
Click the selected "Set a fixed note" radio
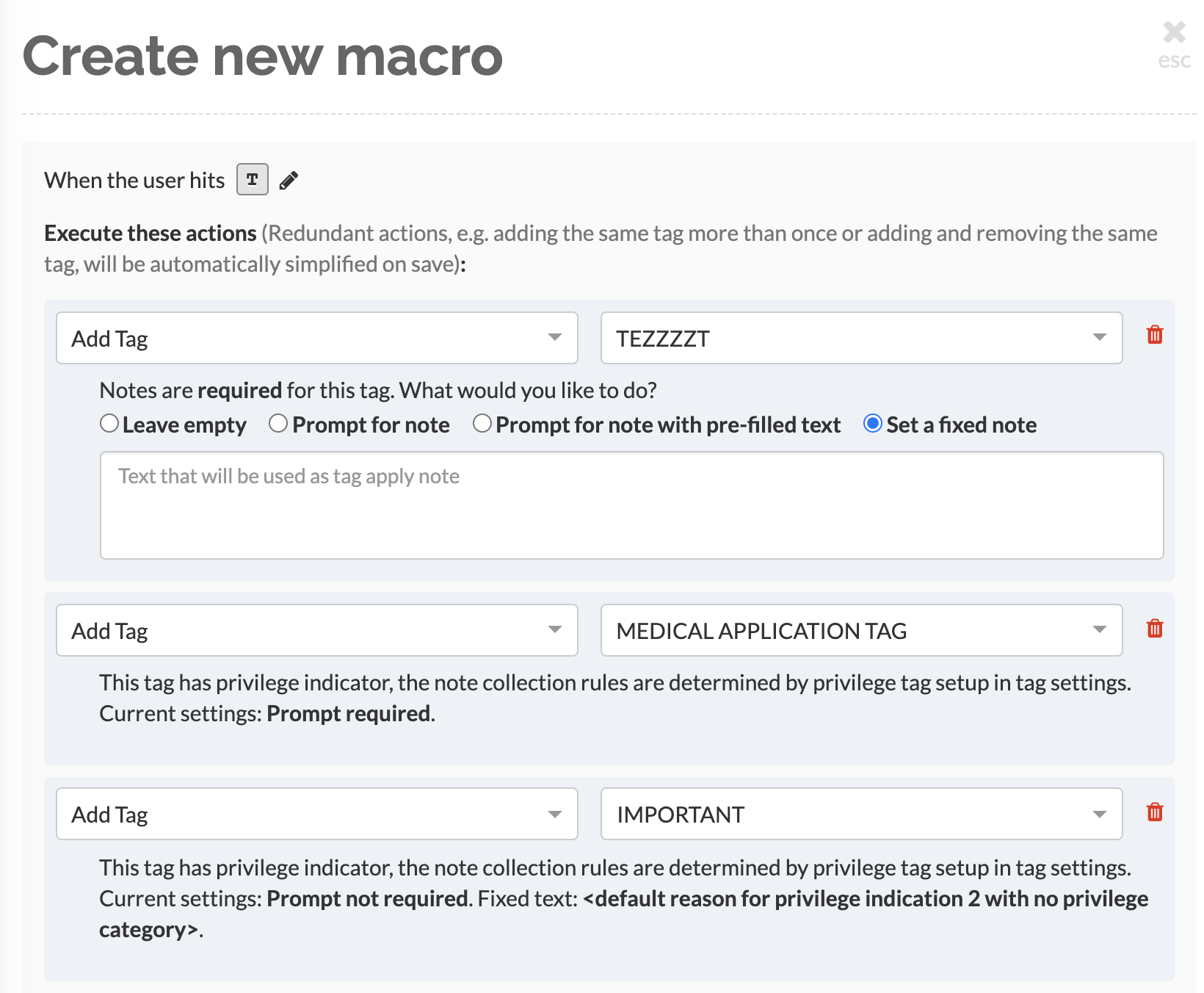(872, 423)
